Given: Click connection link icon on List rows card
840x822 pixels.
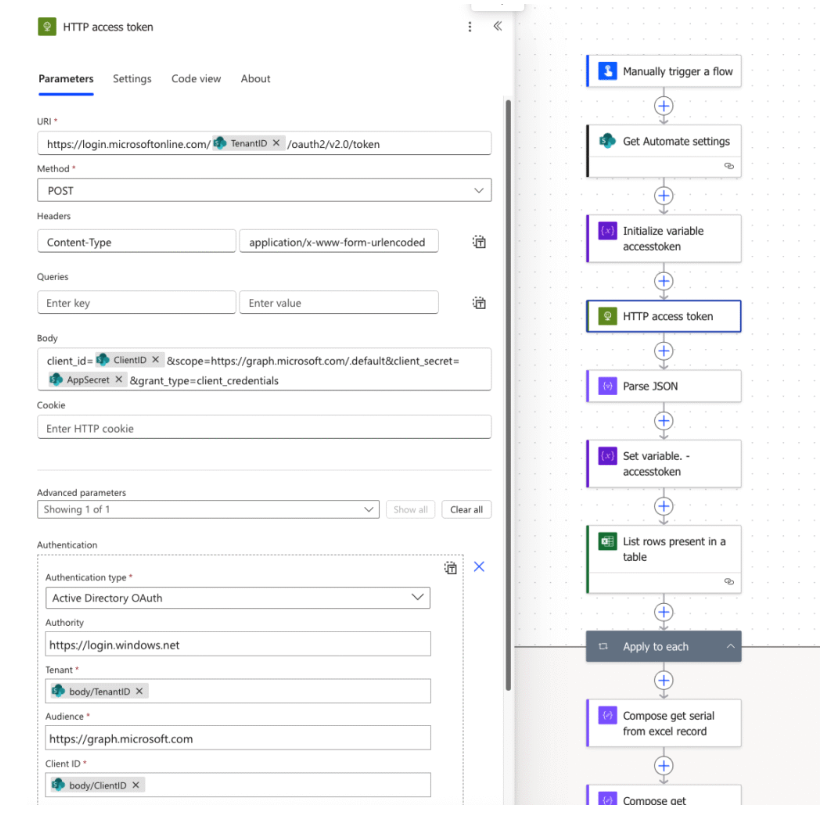Looking at the screenshot, I should (x=729, y=581).
